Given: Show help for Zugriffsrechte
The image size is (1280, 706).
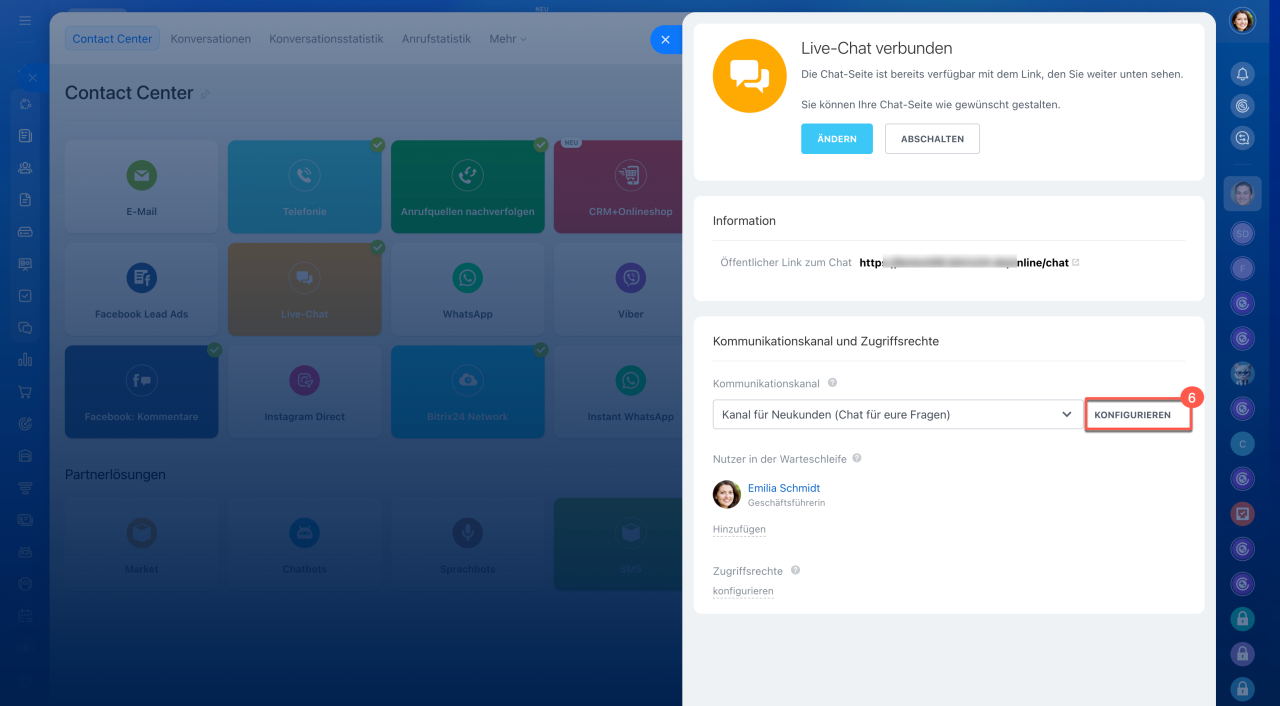Looking at the screenshot, I should point(795,571).
